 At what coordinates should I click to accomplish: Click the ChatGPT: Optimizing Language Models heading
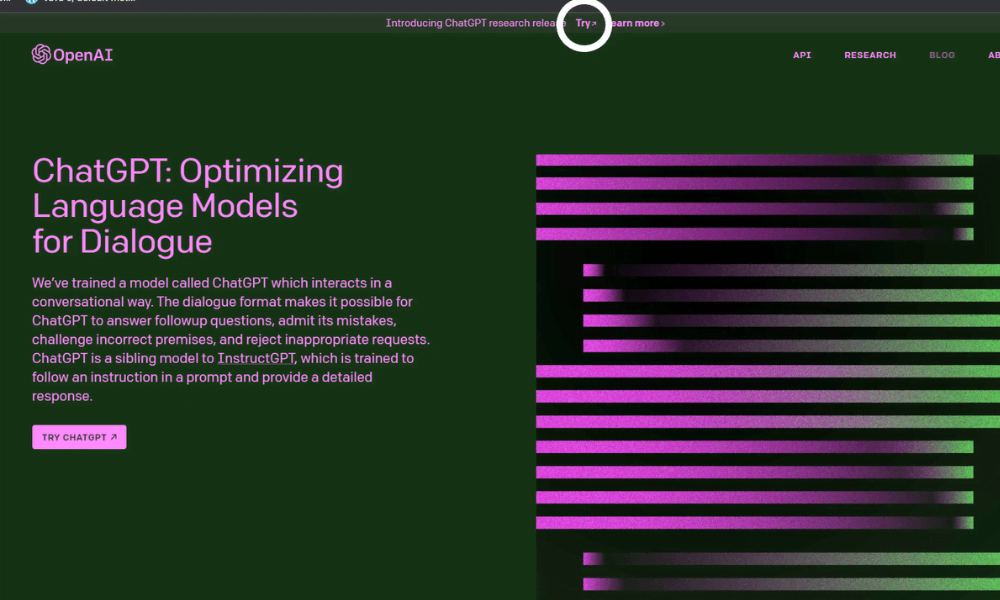[188, 205]
